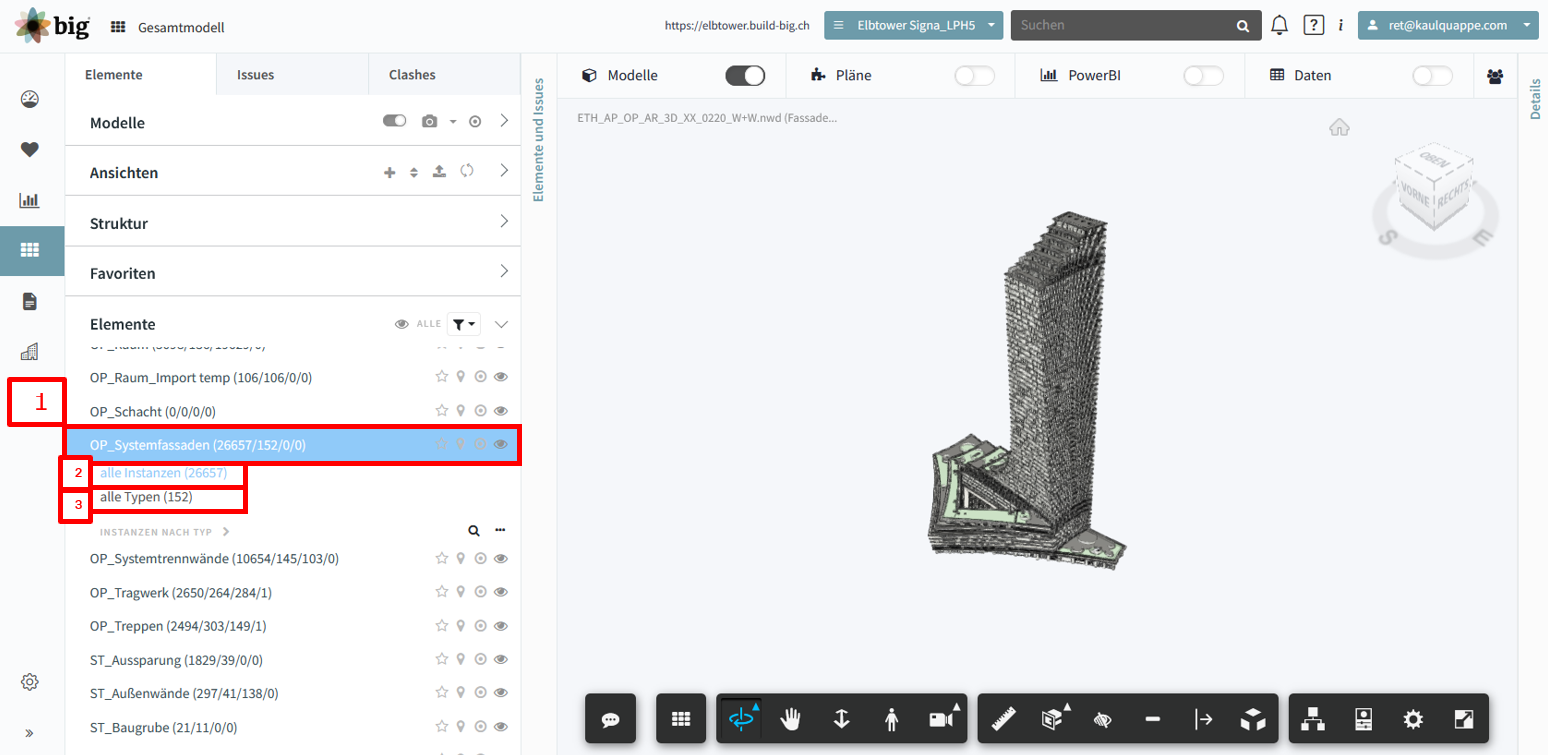
Task: Open the Elemente filter dropdown
Action: coord(464,324)
